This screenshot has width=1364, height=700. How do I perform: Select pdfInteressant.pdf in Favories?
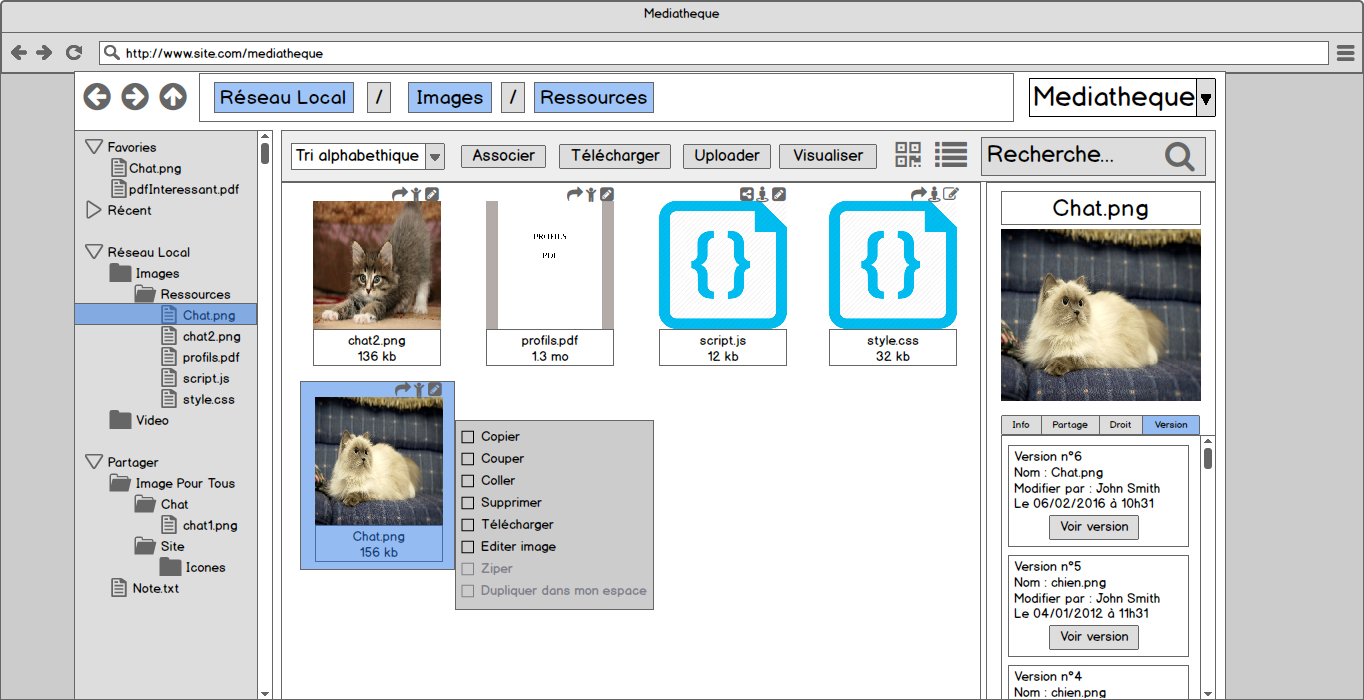(x=175, y=189)
